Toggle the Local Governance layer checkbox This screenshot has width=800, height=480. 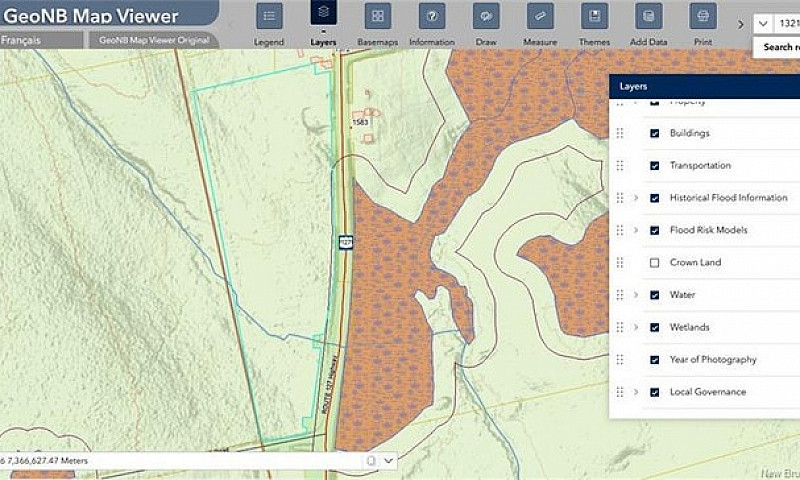tap(655, 392)
